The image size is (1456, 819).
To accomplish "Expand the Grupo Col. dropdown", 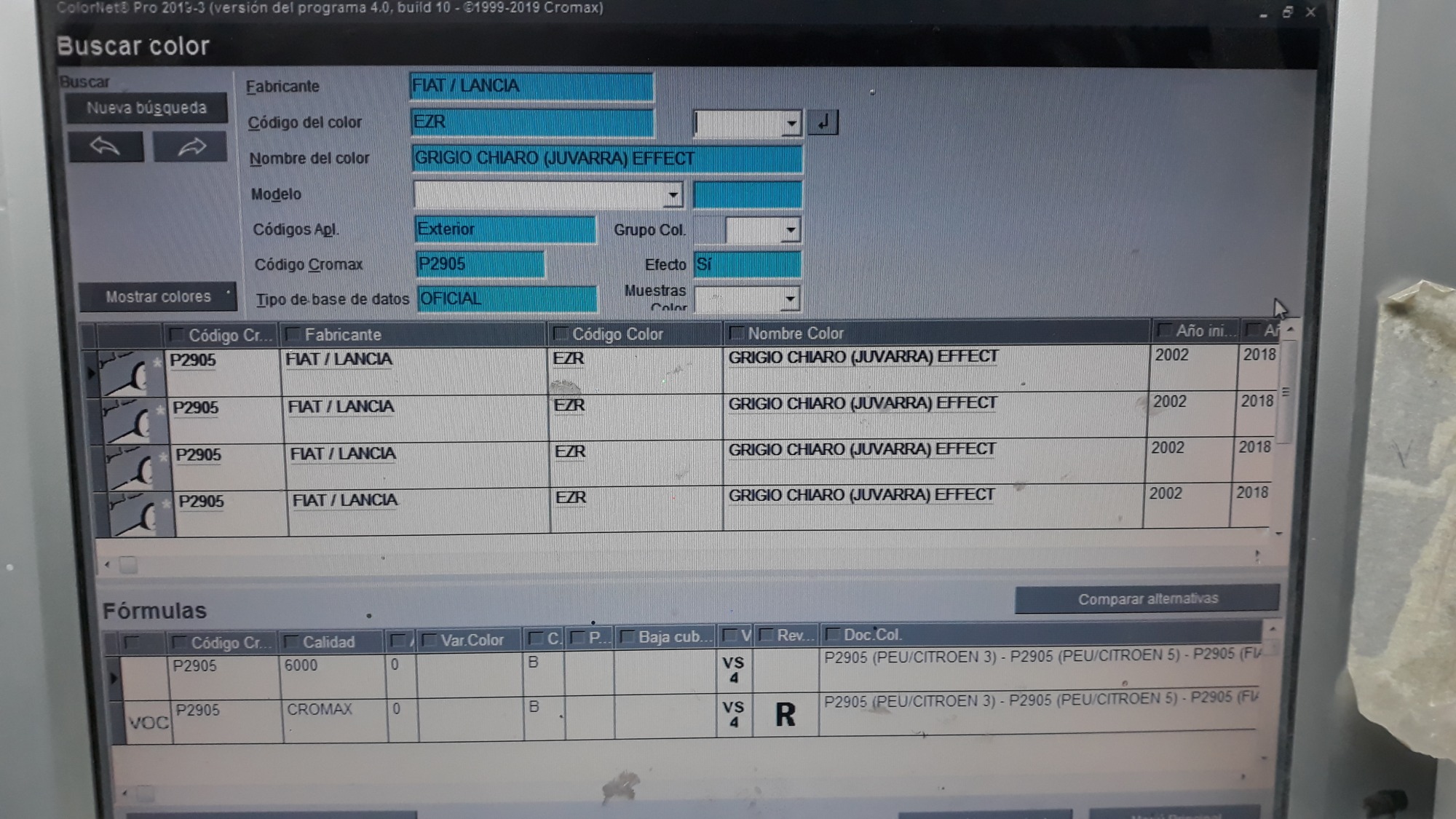I will click(x=790, y=231).
